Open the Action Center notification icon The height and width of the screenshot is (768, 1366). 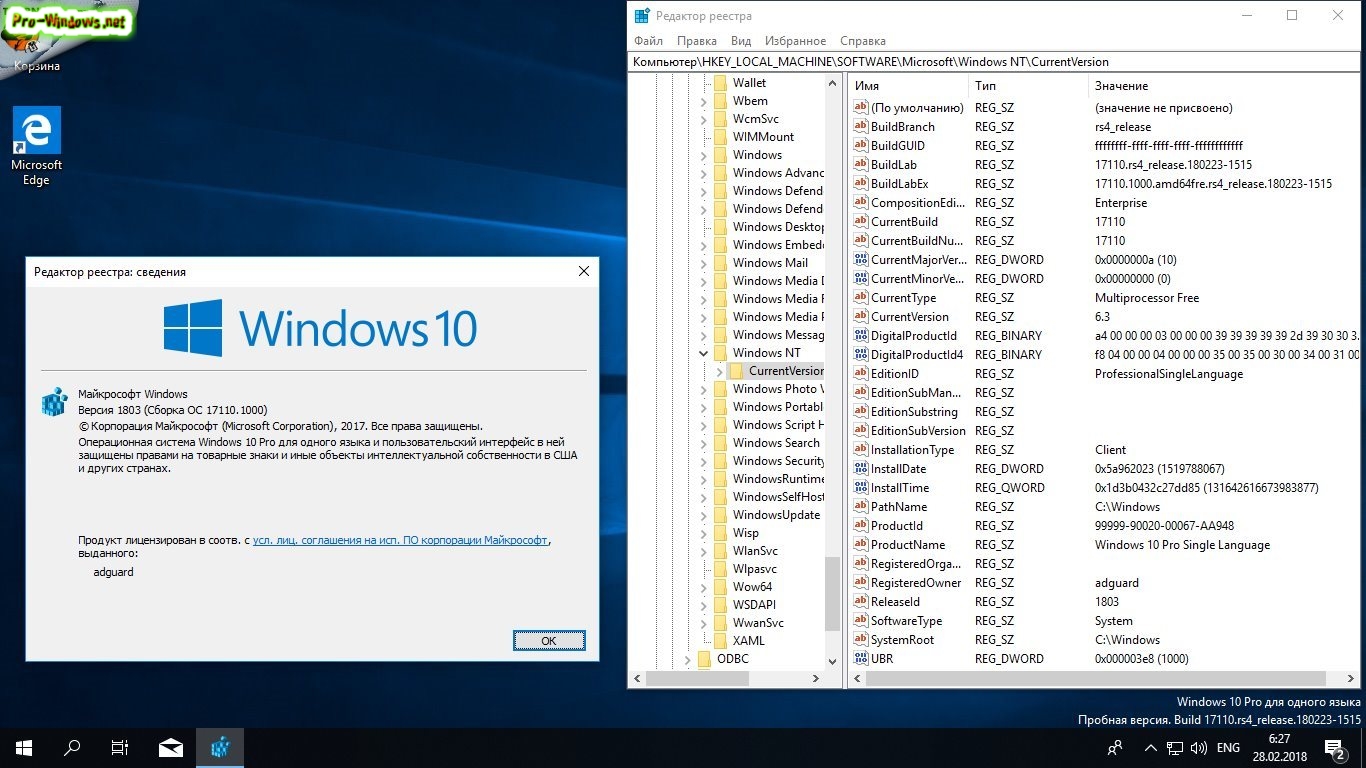[1334, 747]
